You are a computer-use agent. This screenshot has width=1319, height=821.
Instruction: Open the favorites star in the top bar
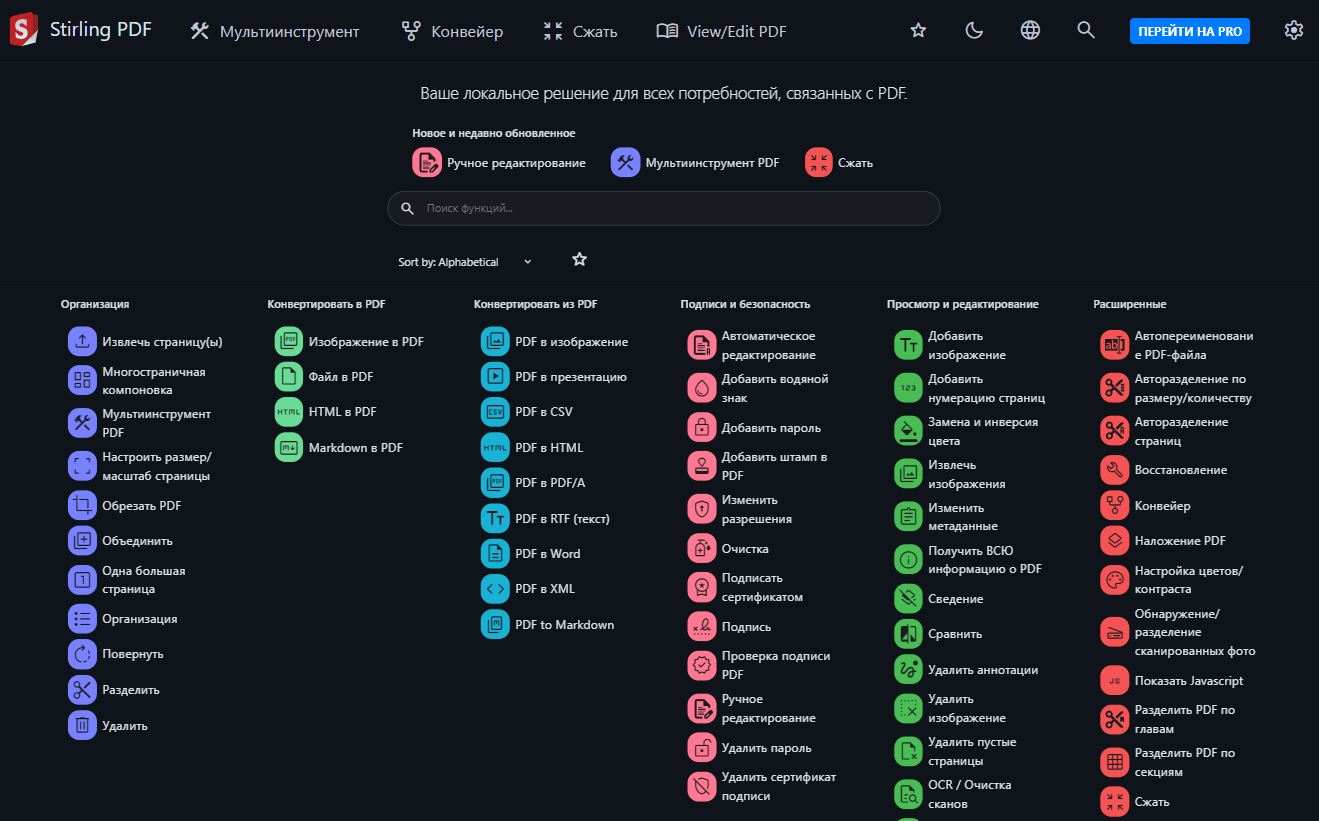click(x=918, y=31)
